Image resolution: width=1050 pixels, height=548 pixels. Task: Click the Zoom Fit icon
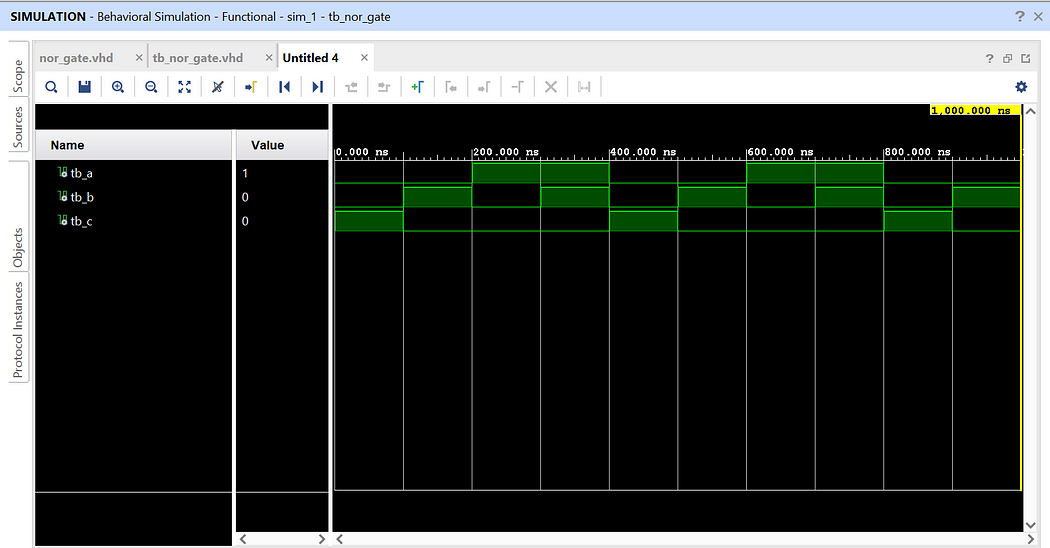[x=185, y=86]
